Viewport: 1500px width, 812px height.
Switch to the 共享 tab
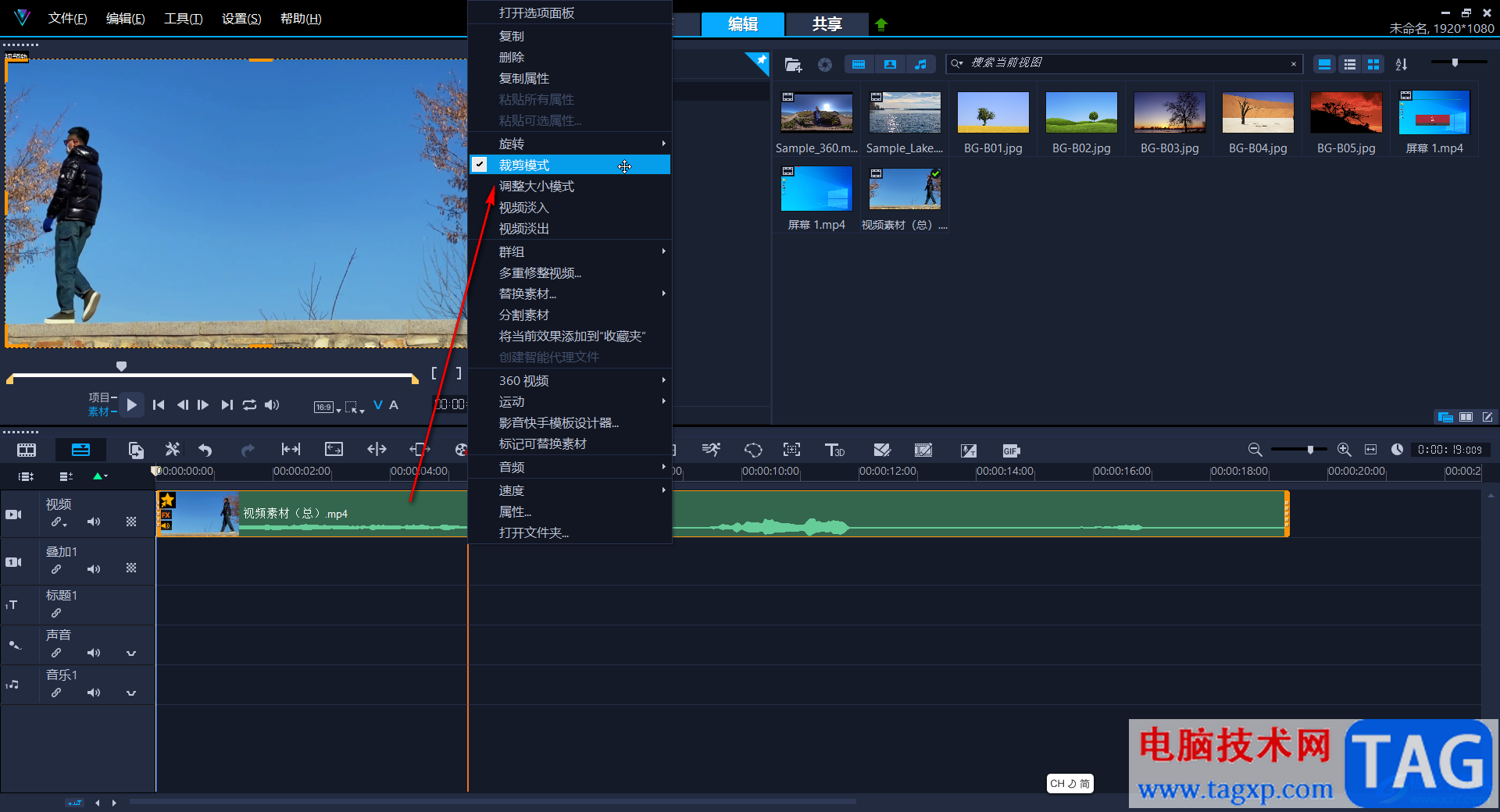(x=827, y=24)
